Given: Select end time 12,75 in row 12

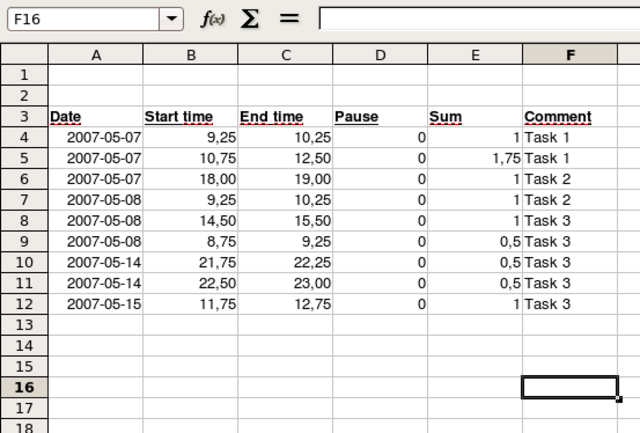Looking at the screenshot, I should [x=285, y=304].
